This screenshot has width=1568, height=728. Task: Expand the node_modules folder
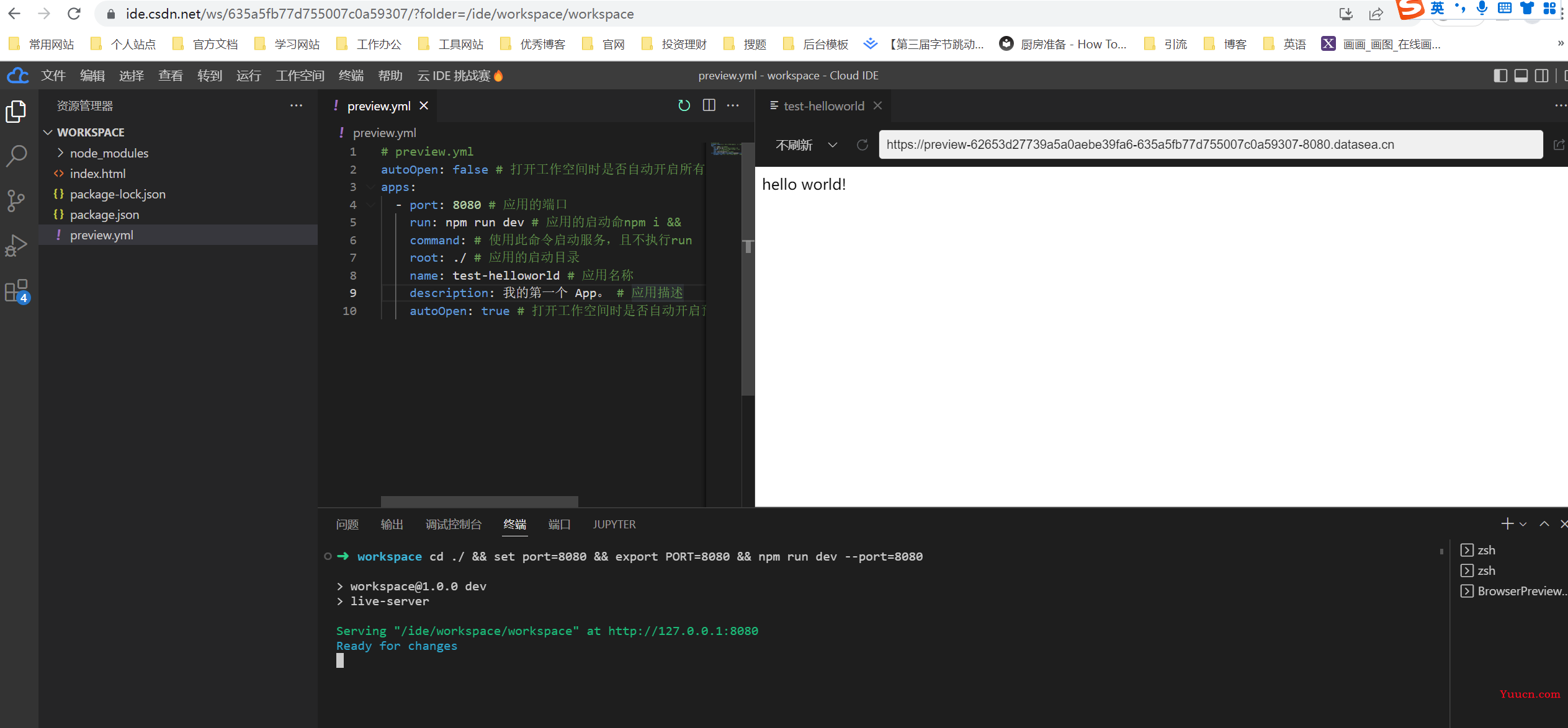click(60, 153)
